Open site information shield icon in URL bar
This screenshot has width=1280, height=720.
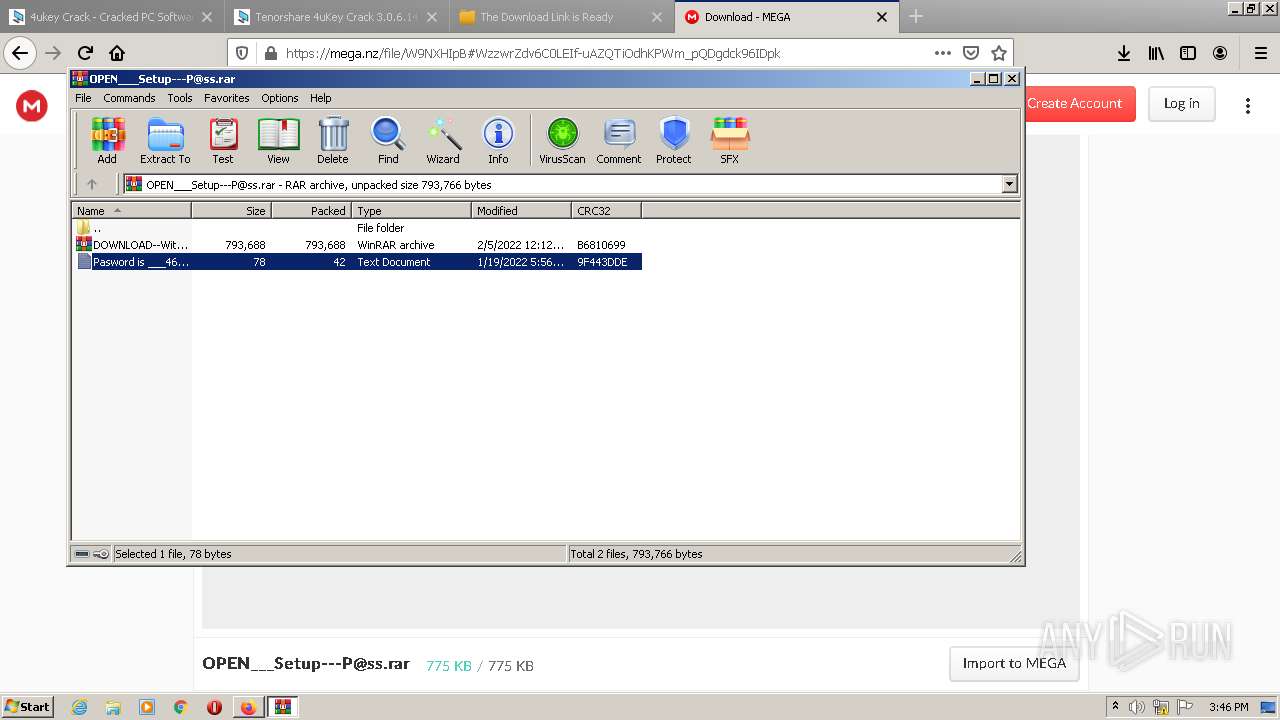(242, 53)
